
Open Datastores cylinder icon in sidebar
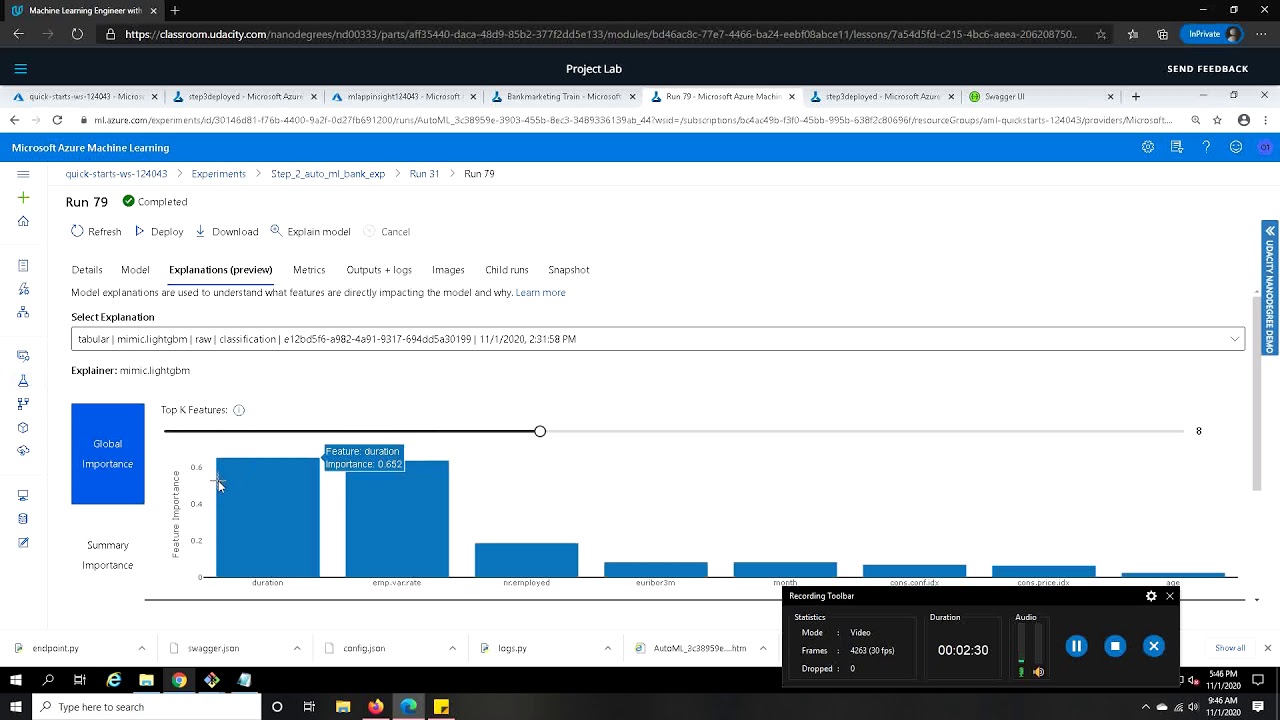pos(23,518)
